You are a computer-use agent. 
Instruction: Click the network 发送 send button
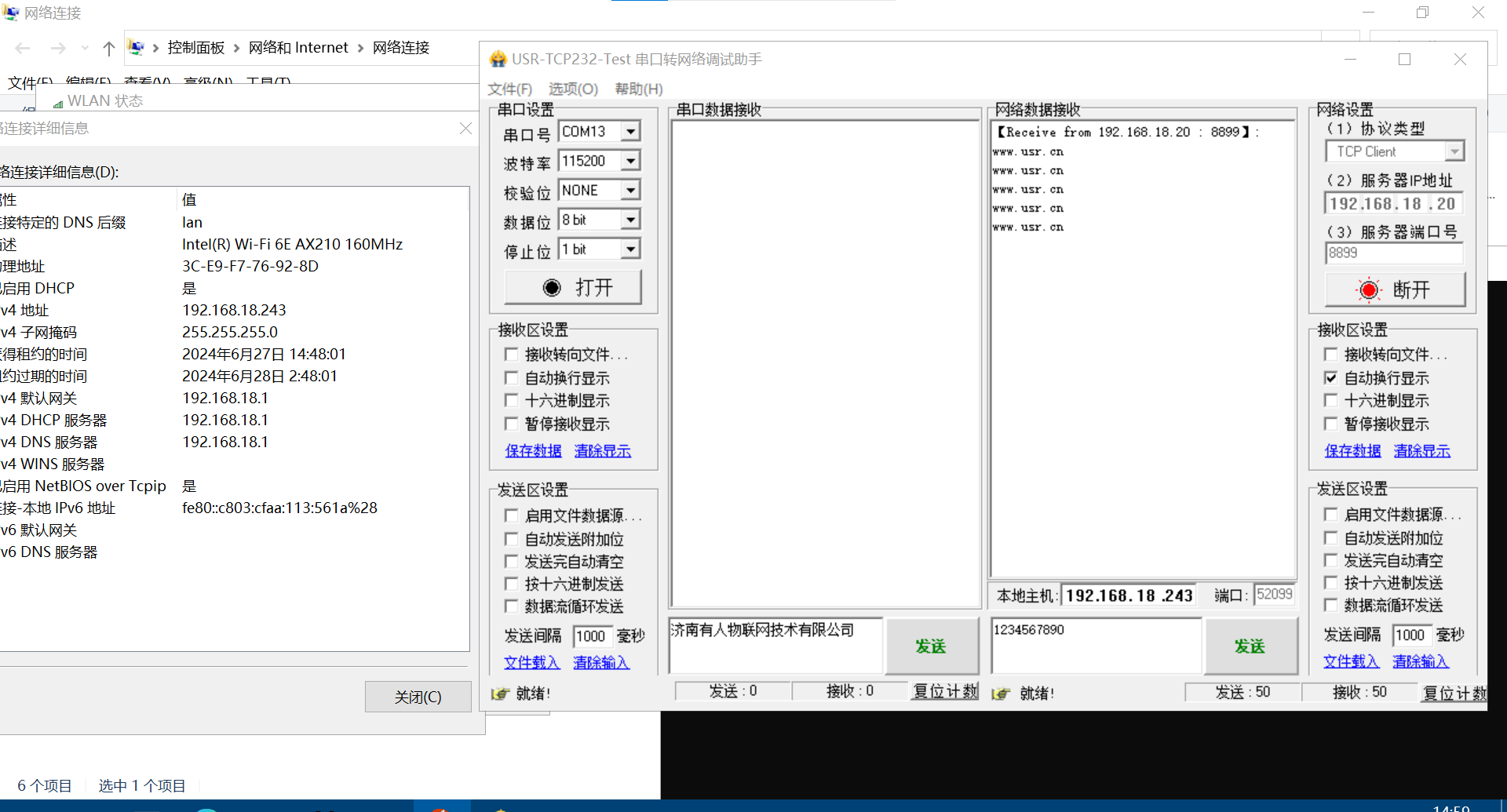tap(1250, 646)
